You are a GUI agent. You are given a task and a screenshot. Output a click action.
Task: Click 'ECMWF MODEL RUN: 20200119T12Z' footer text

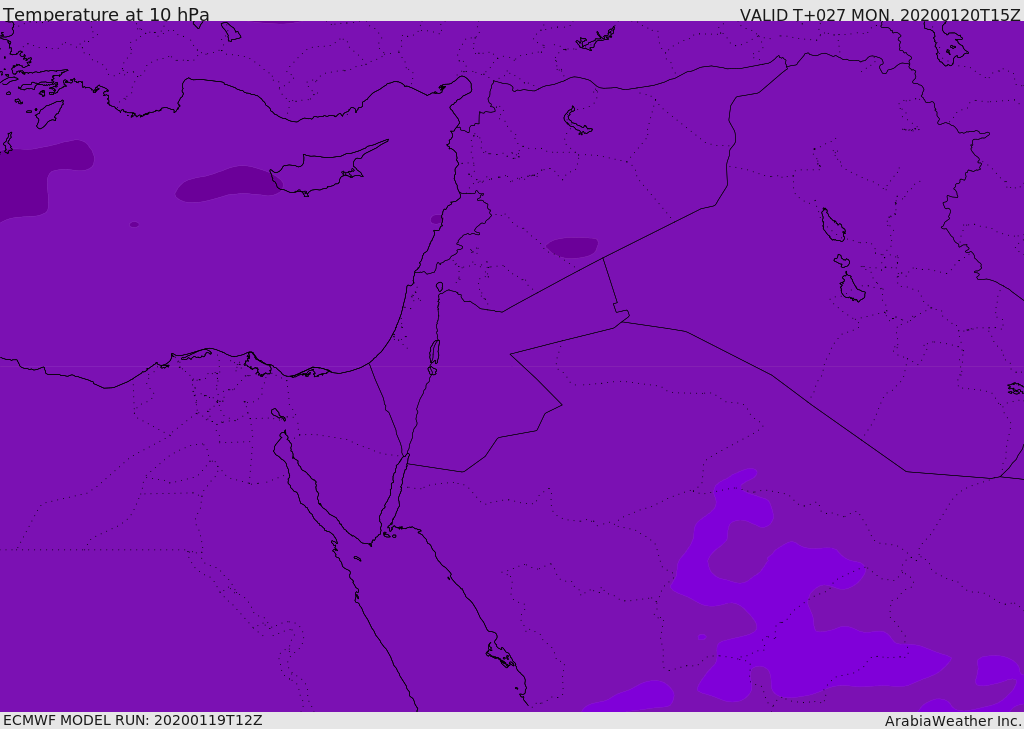(133, 720)
